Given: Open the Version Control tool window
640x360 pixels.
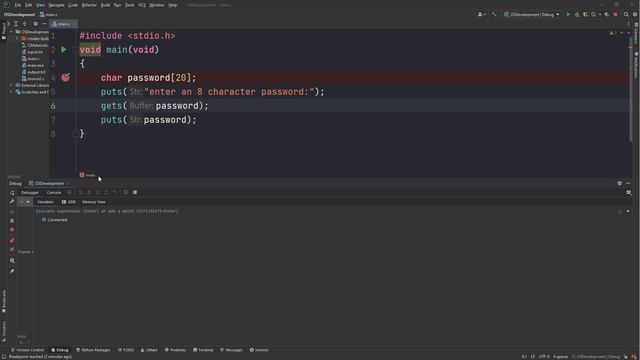Looking at the screenshot, I should pyautogui.click(x=28, y=350).
